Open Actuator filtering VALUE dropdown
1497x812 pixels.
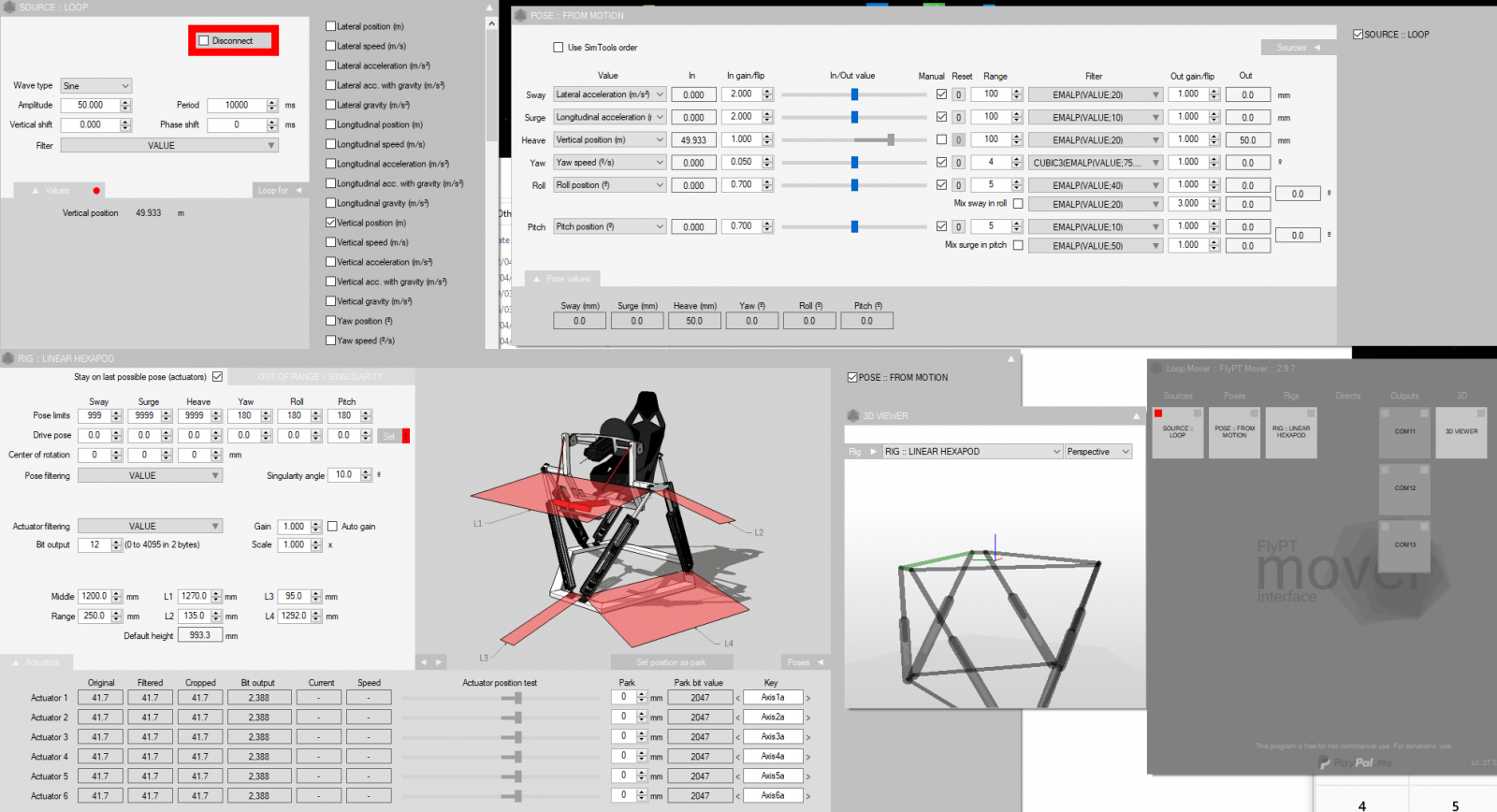click(150, 526)
